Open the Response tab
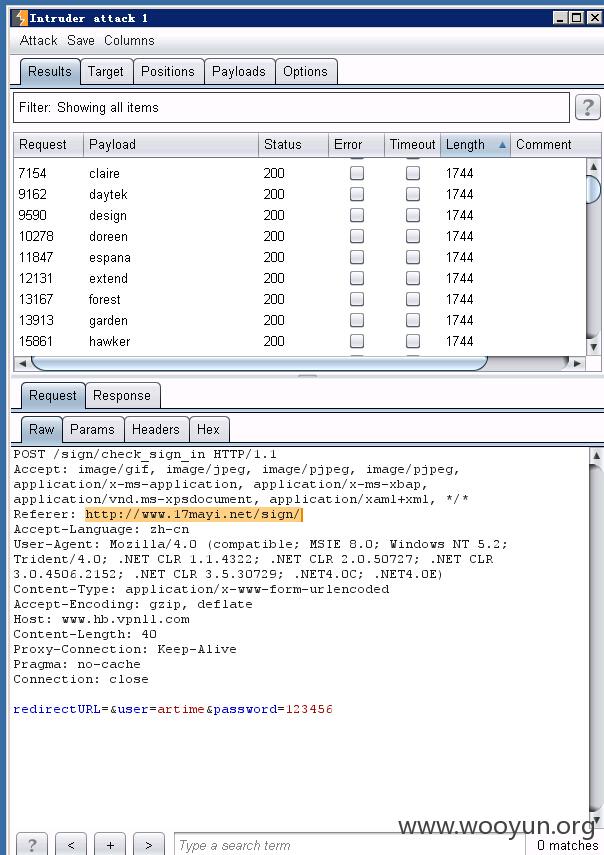The height and width of the screenshot is (855, 604). click(122, 395)
